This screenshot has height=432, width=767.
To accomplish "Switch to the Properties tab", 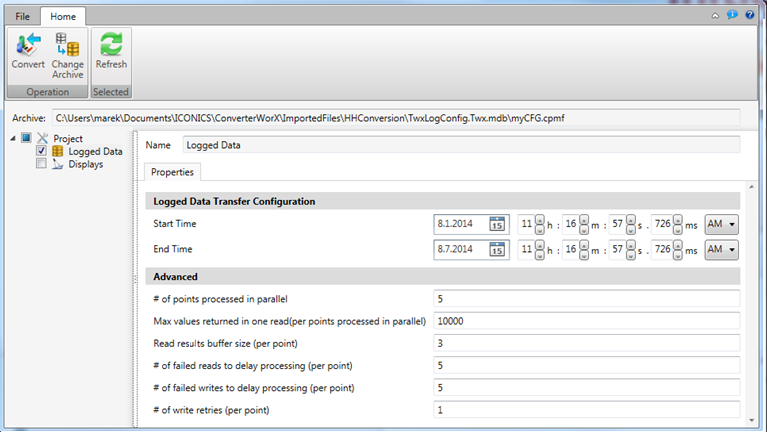I will pyautogui.click(x=173, y=172).
